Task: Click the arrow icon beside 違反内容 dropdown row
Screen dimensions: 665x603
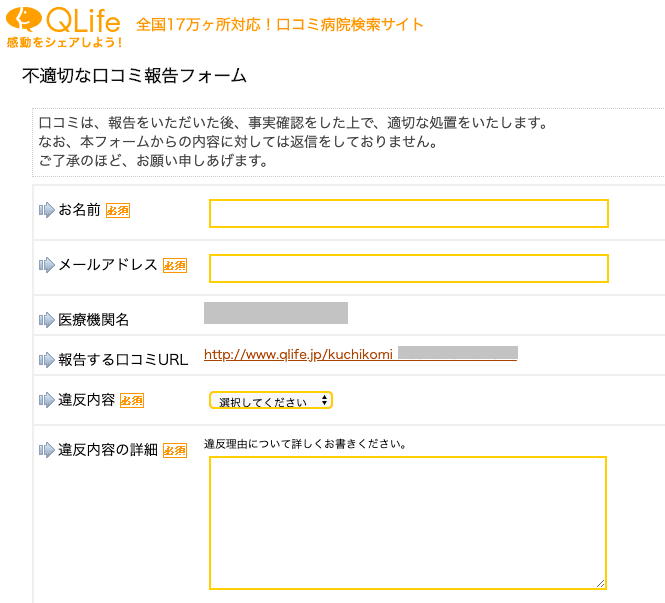Action: click(x=47, y=400)
